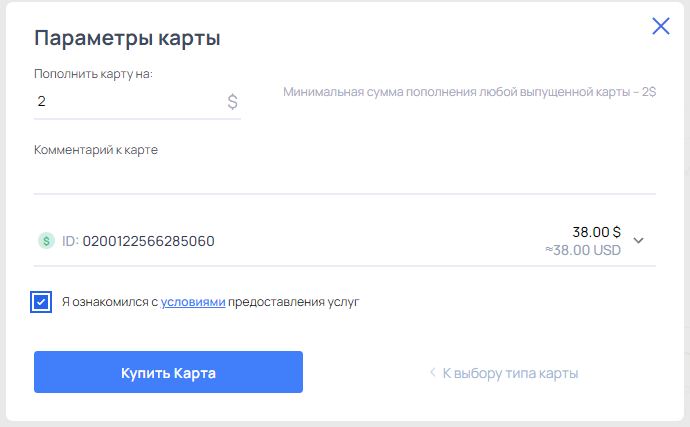Click the Комментарий к карте label
The image size is (690, 427).
coord(96,150)
